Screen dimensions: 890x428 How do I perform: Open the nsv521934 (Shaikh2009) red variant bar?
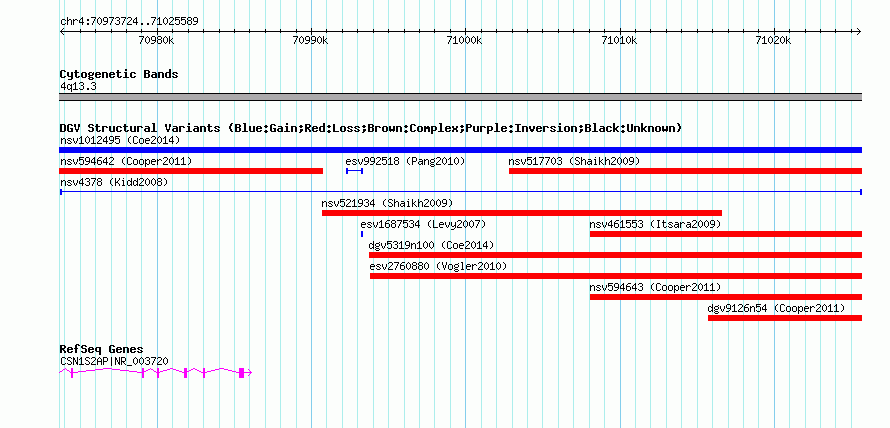522,213
